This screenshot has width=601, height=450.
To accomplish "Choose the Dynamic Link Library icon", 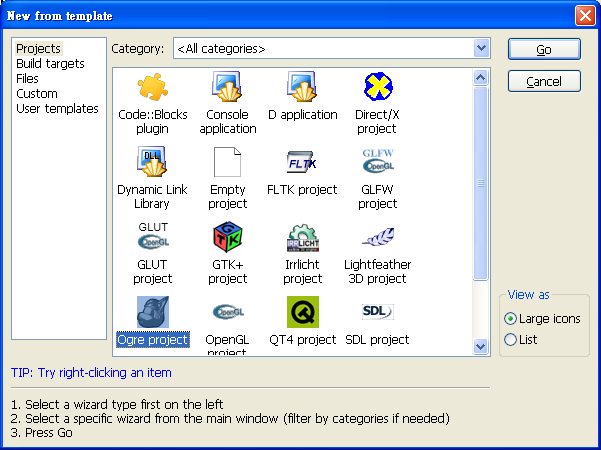I will pyautogui.click(x=153, y=161).
